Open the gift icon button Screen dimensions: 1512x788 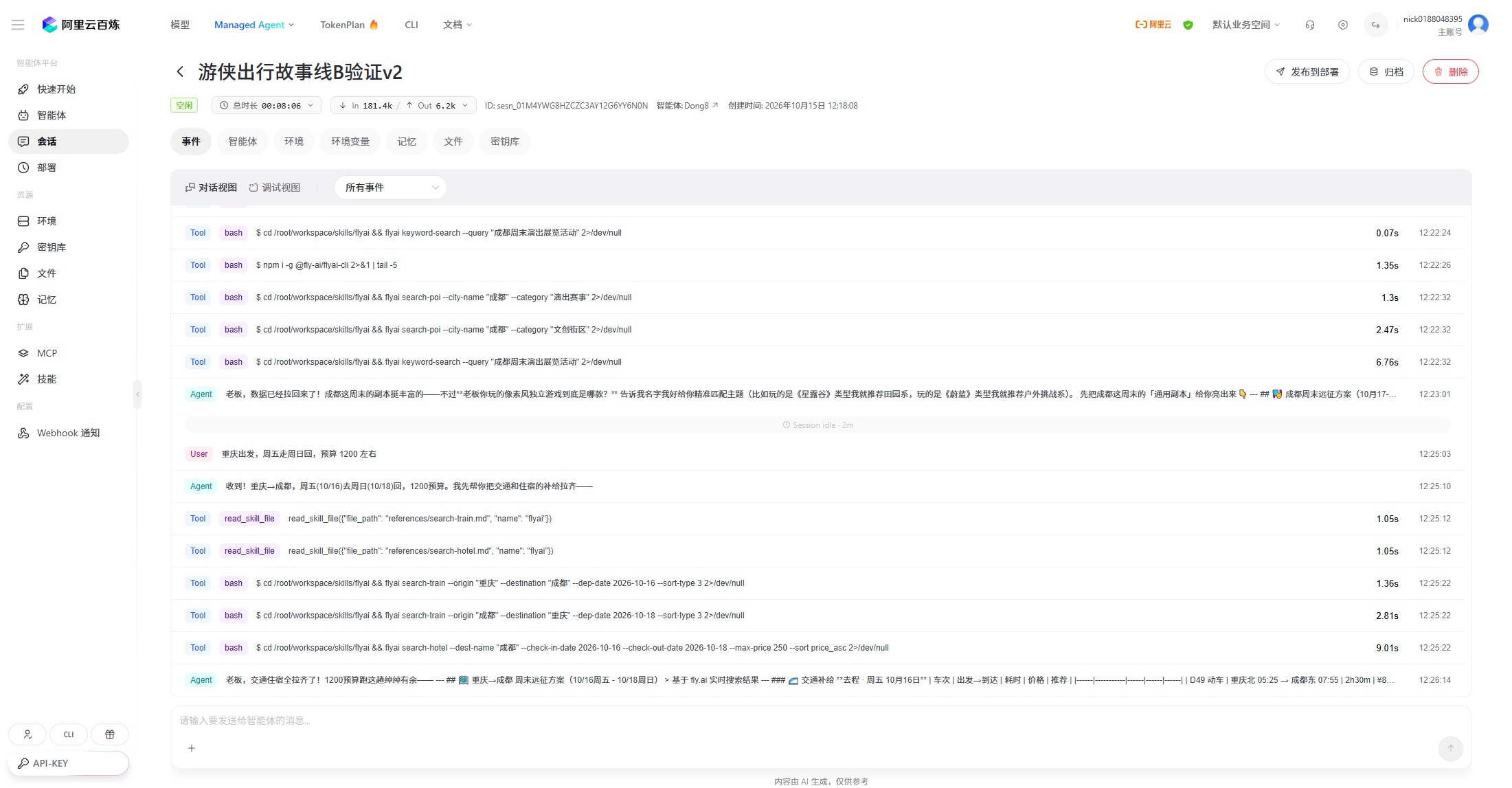pos(110,734)
